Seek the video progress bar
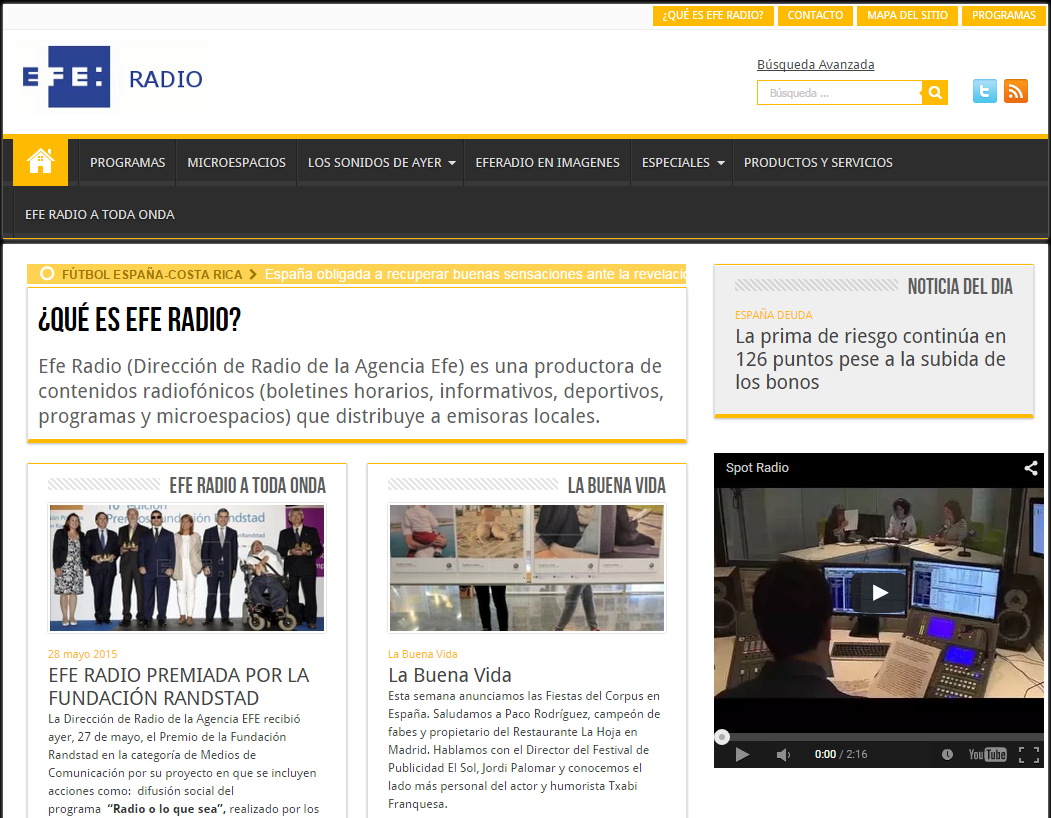 point(879,737)
